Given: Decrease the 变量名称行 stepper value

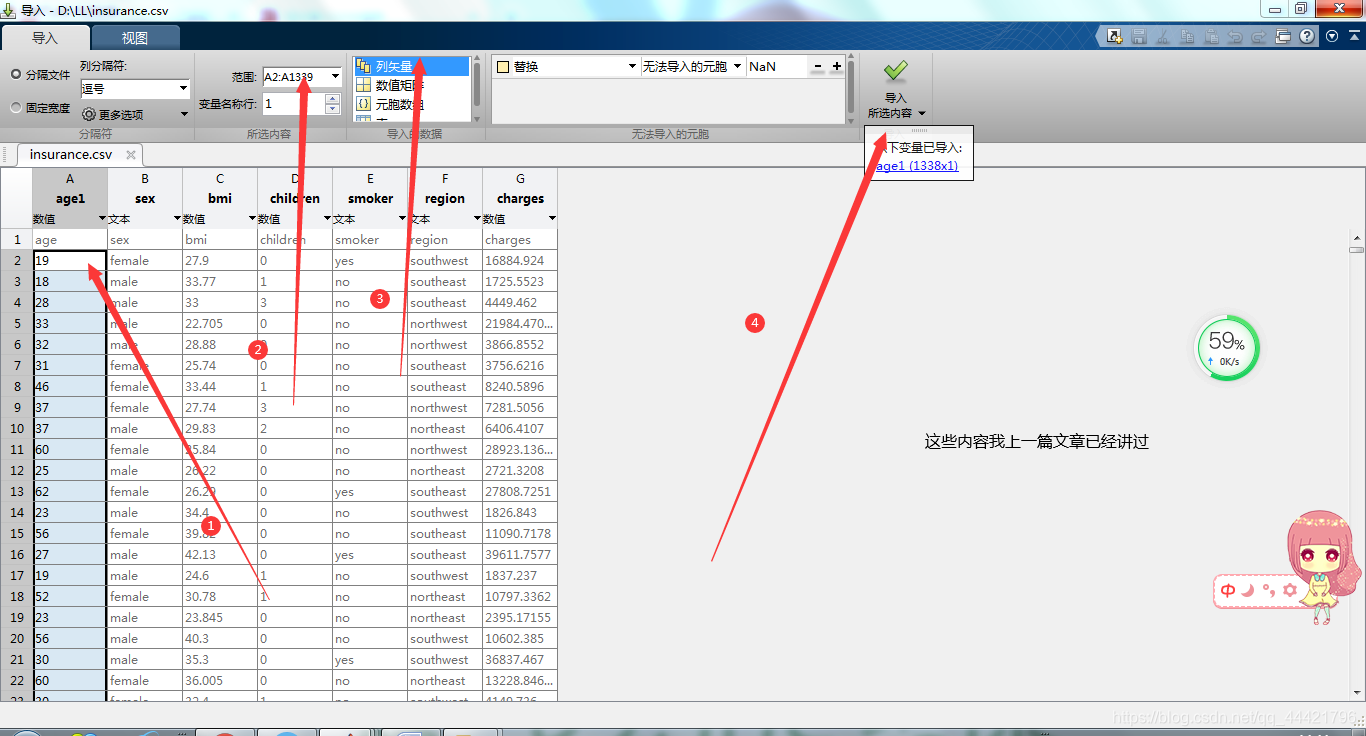Looking at the screenshot, I should (x=333, y=109).
